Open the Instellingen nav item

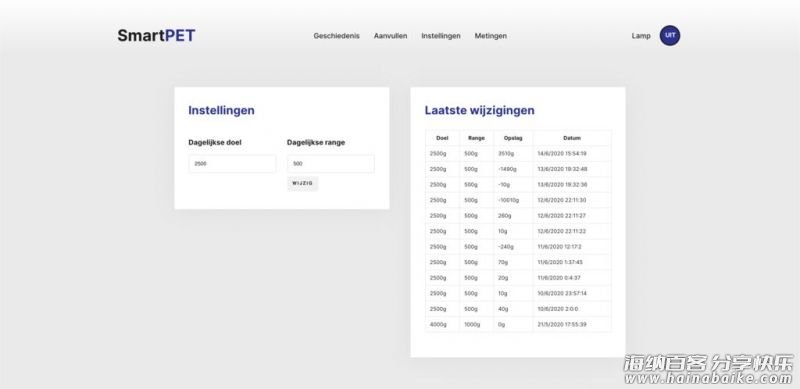(x=441, y=36)
